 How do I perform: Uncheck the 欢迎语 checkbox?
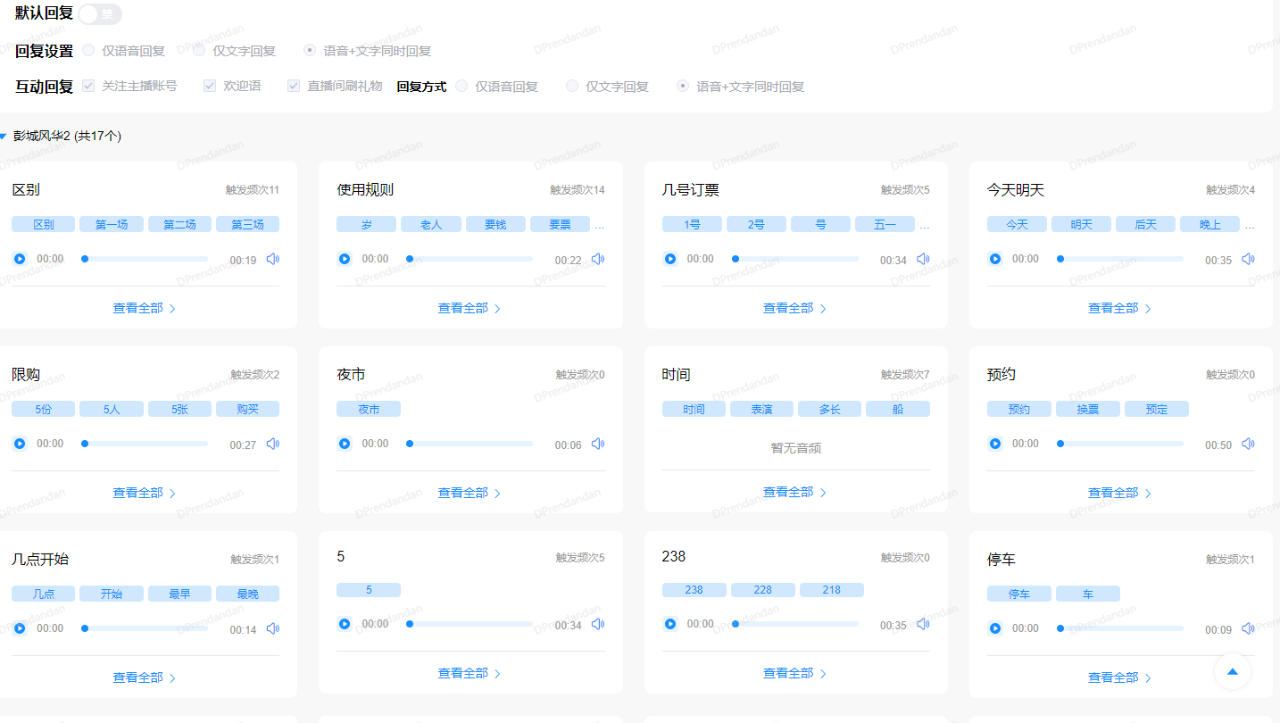click(x=209, y=85)
